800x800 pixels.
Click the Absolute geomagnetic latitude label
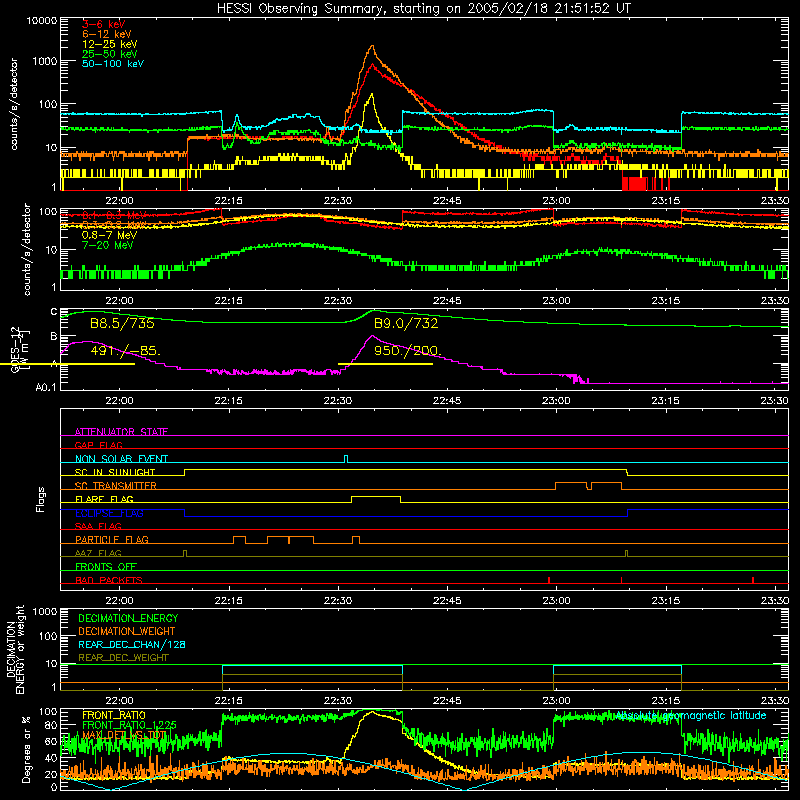pos(690,716)
